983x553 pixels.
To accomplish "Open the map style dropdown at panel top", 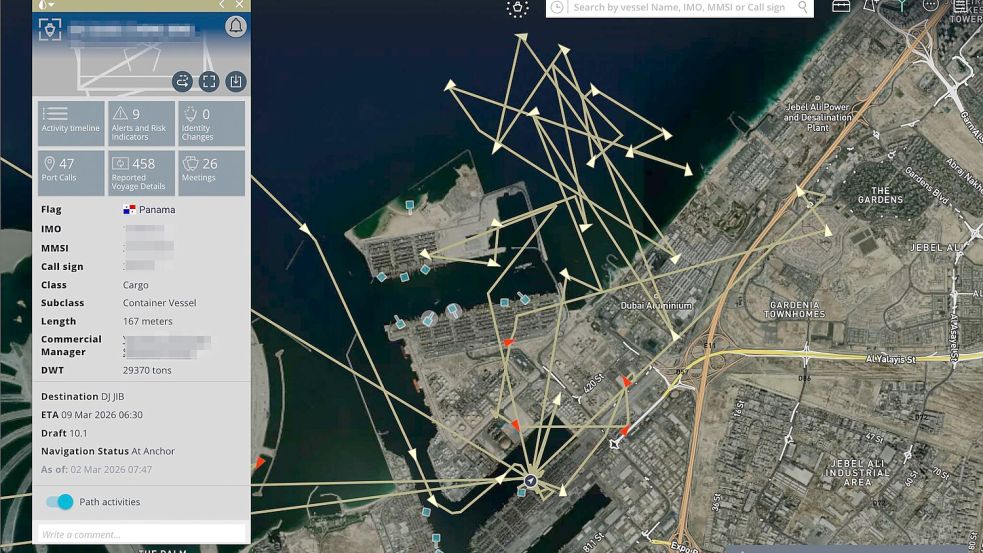I will (x=46, y=4).
